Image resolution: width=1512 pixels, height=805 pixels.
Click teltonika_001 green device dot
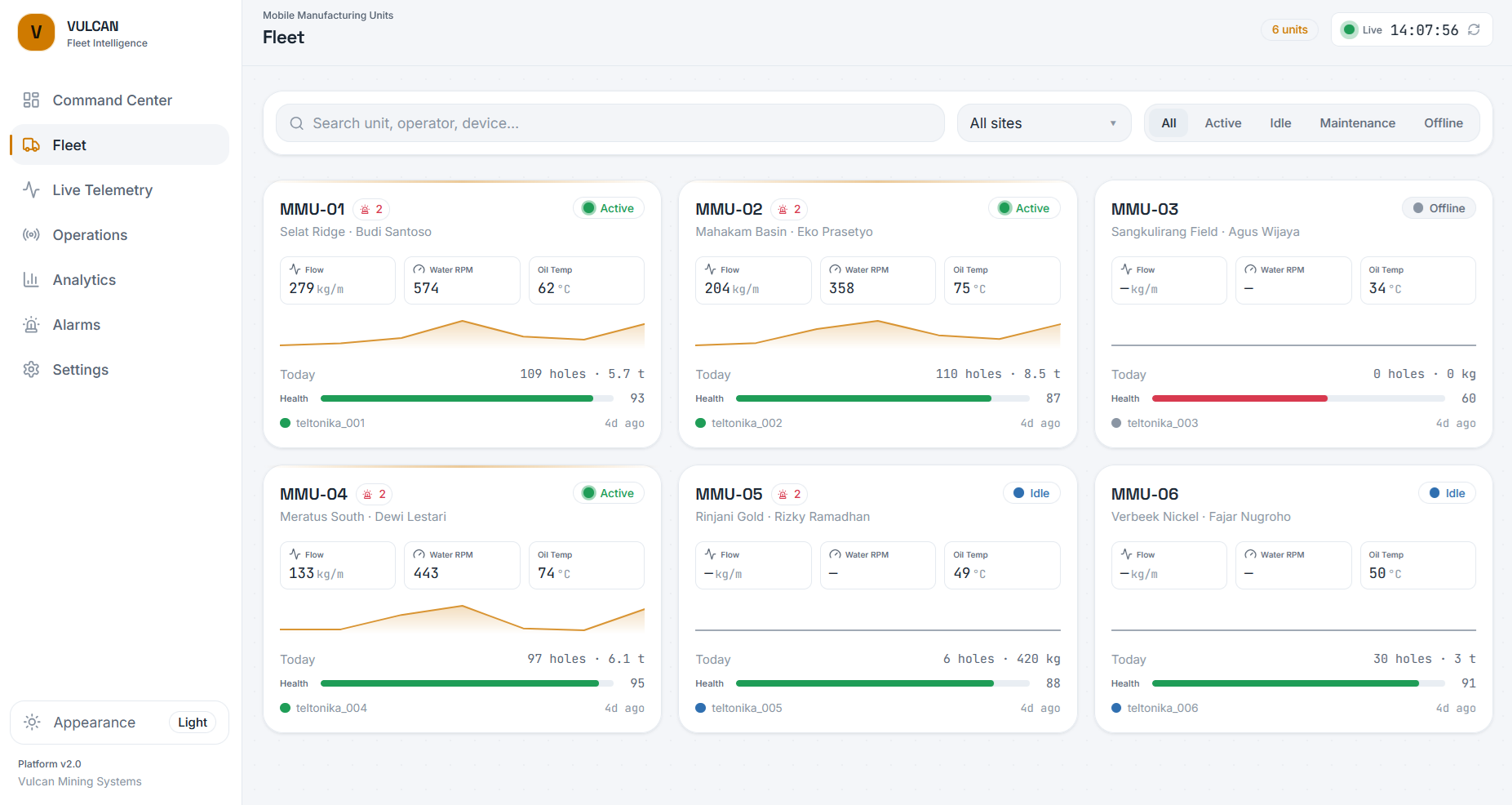[286, 423]
